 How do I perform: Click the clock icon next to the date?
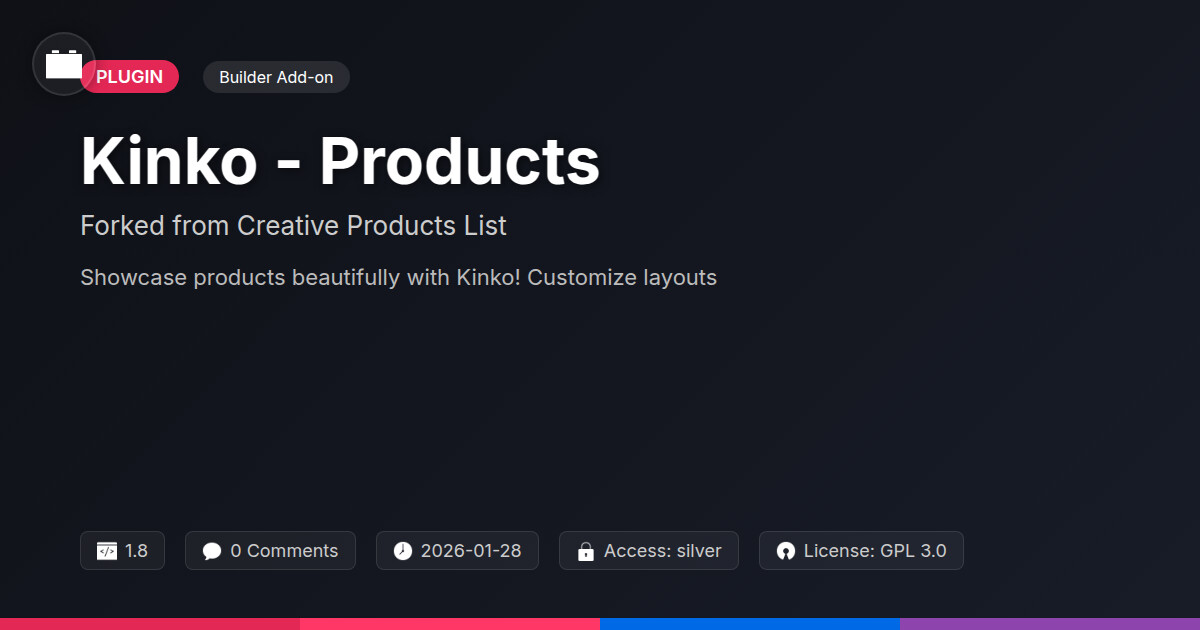pyautogui.click(x=402, y=551)
